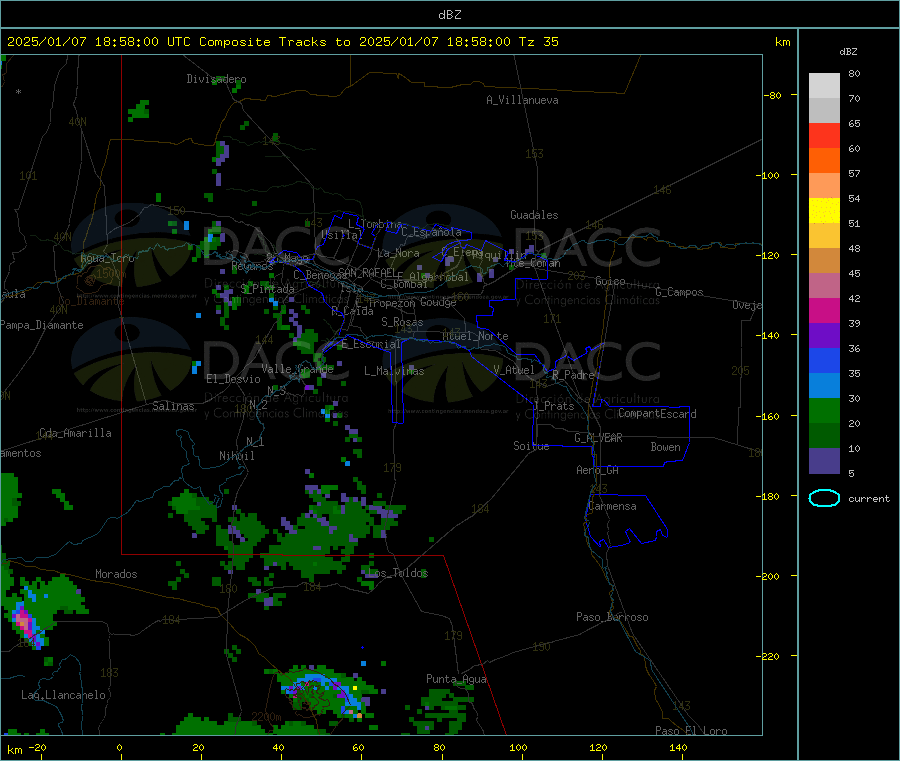Select the 'Carmensa' place label
900x761 pixels.
(x=612, y=506)
